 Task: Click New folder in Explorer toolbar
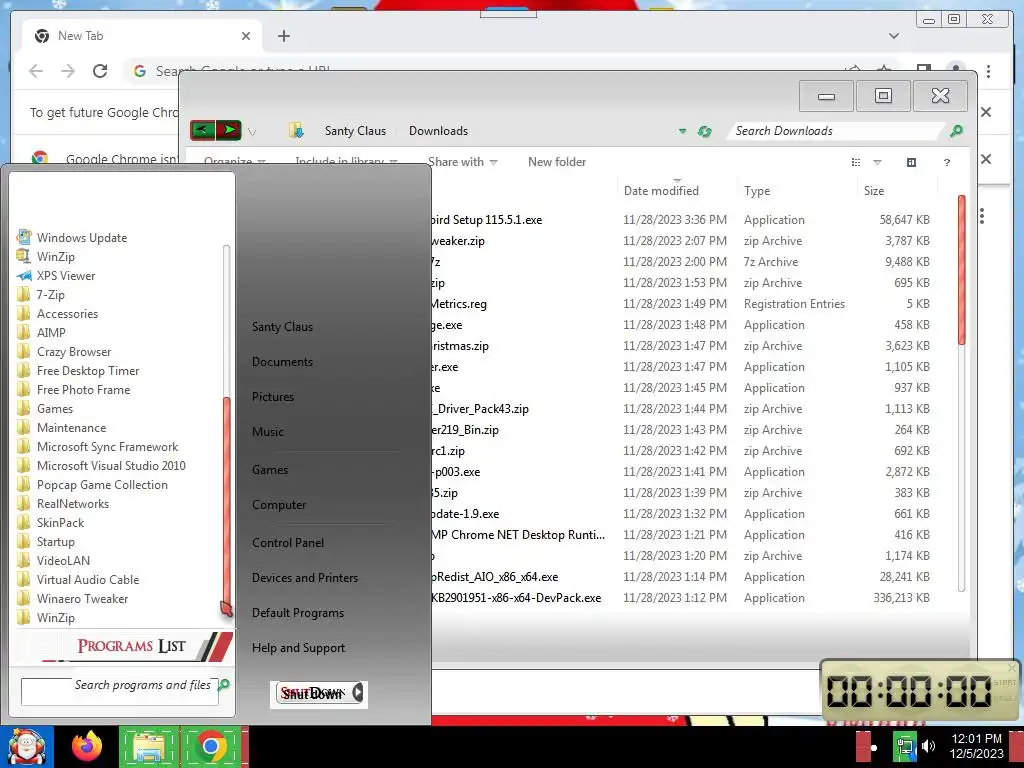[557, 162]
